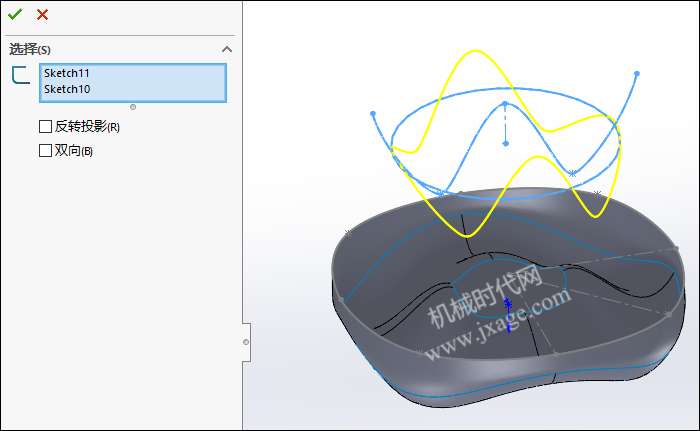Cancel using the red X icon

pyautogui.click(x=42, y=15)
